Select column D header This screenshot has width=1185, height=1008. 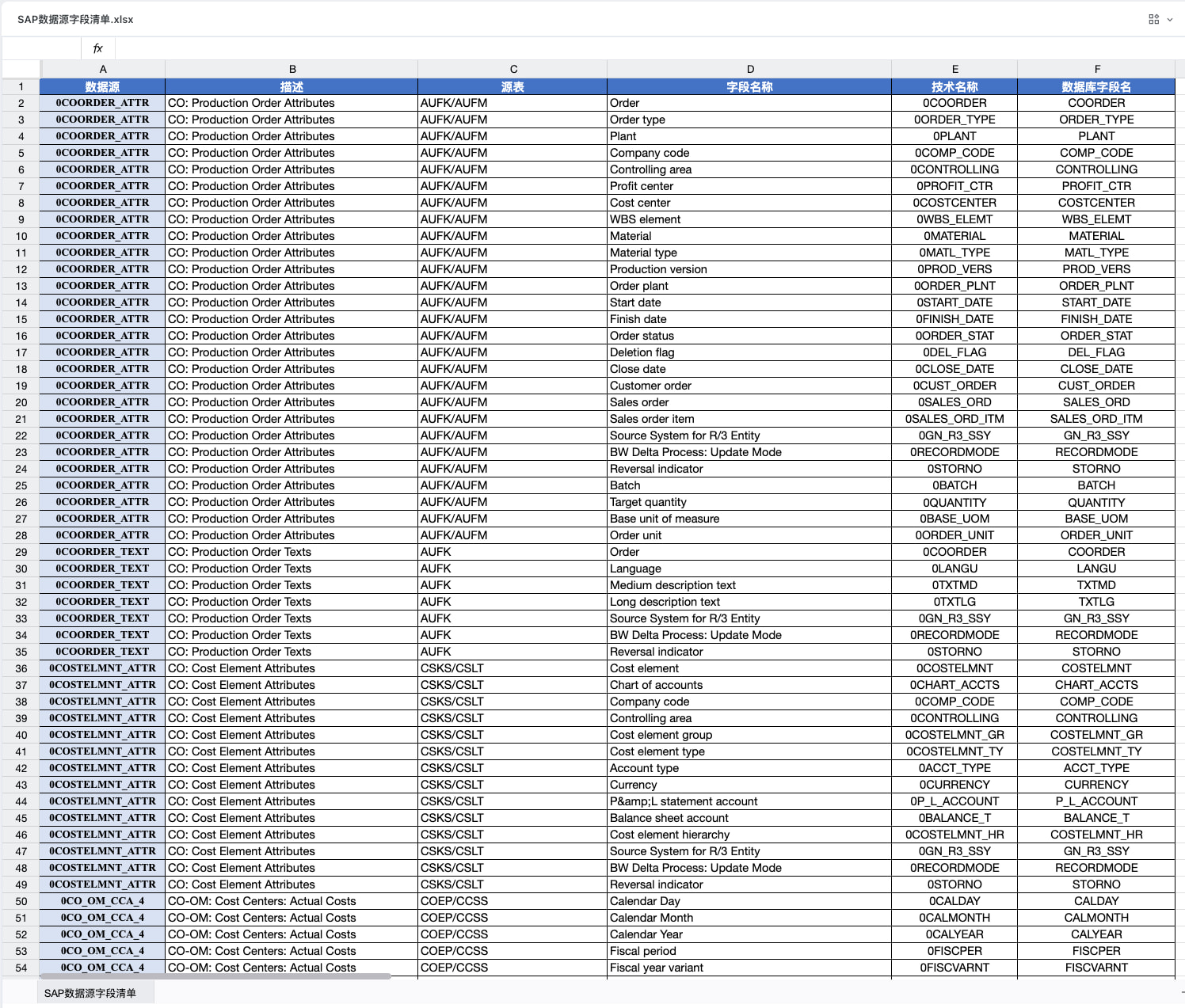(x=749, y=69)
